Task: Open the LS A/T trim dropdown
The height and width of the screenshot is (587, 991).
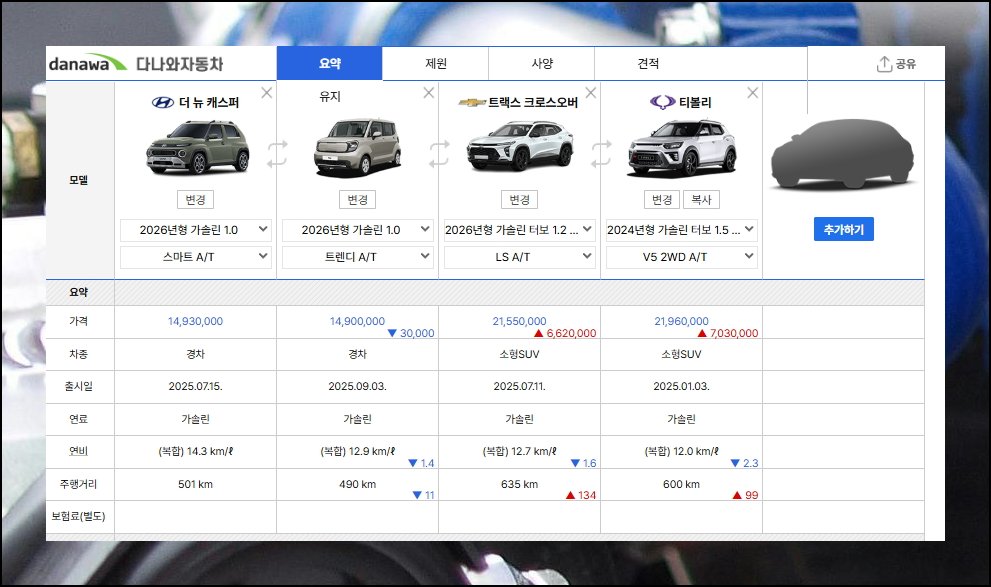Action: 519,257
